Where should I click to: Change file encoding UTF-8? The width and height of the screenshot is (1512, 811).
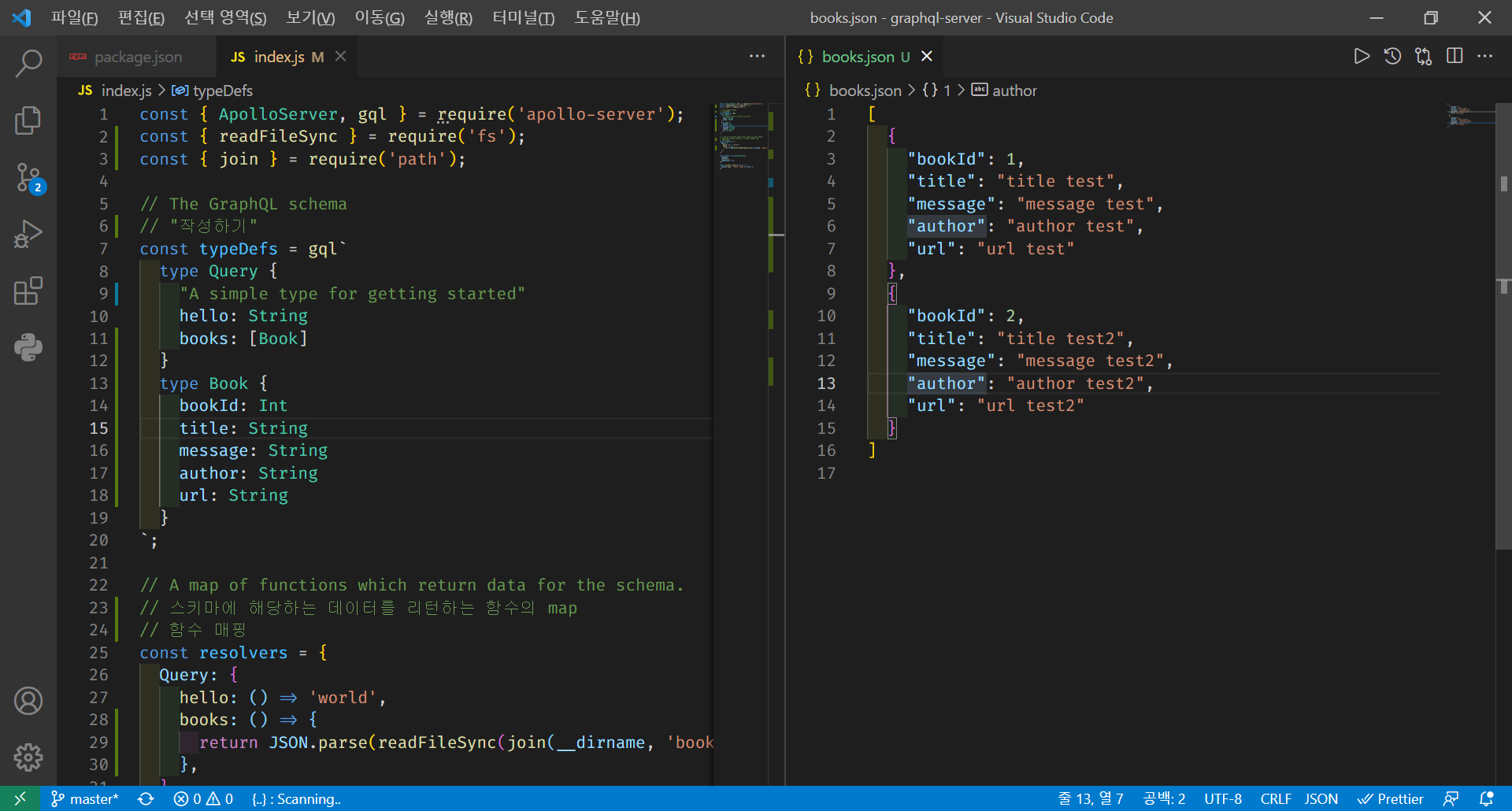pyautogui.click(x=1222, y=798)
